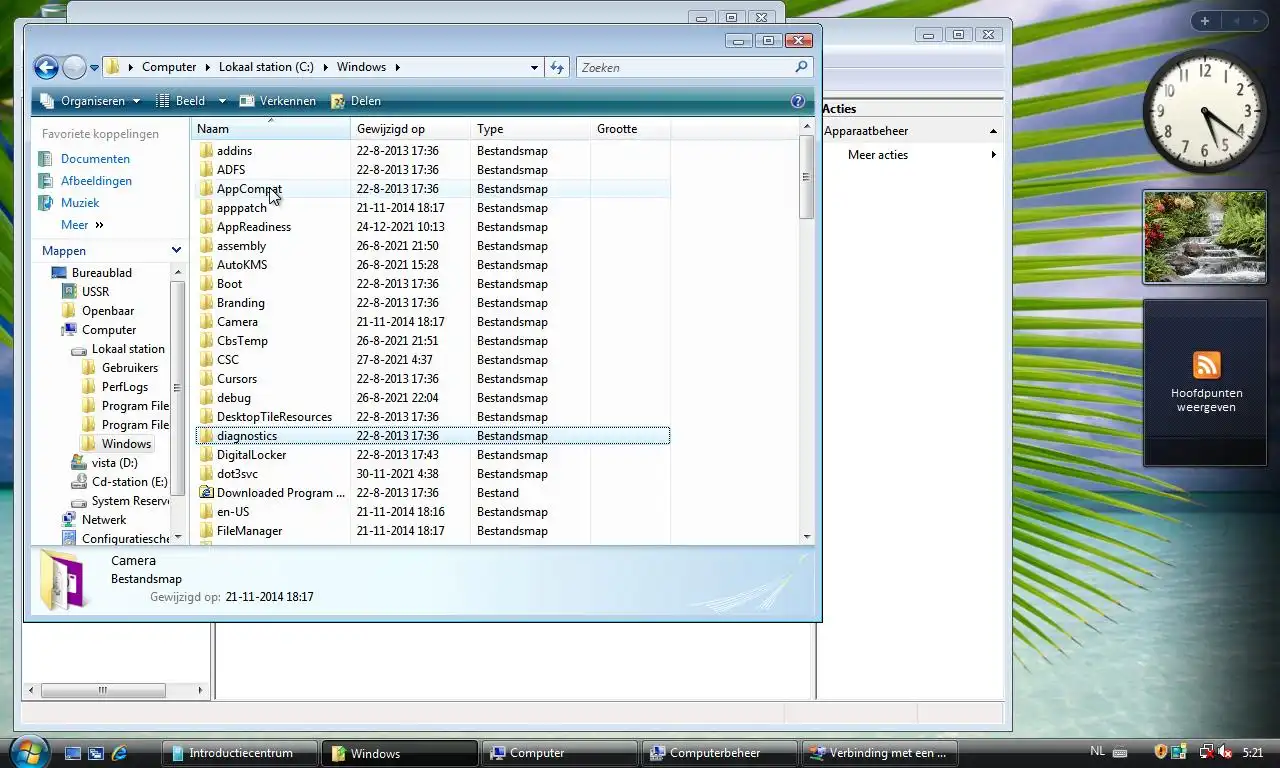Switch to Computerbeheer taskbar button
This screenshot has height=768, width=1280.
[720, 753]
